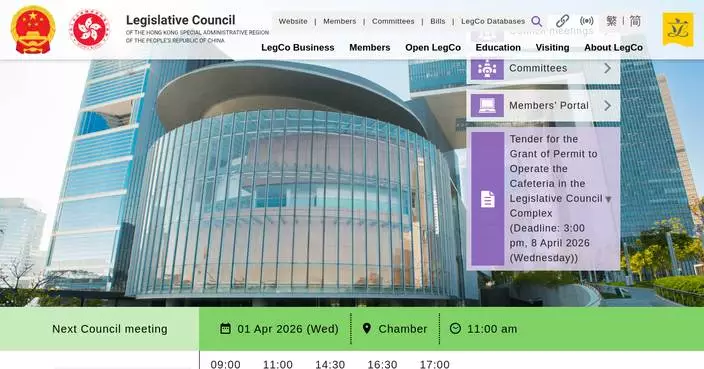This screenshot has height=369, width=704.
Task: Open the webcast broadcast icon
Action: click(586, 21)
